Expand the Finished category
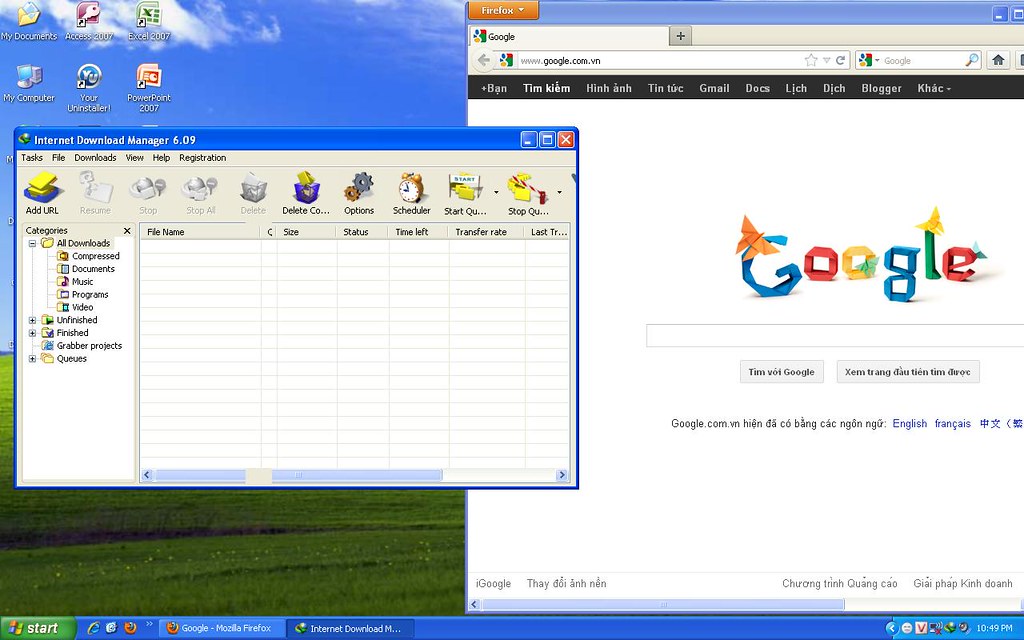This screenshot has width=1024, height=640. (32, 333)
